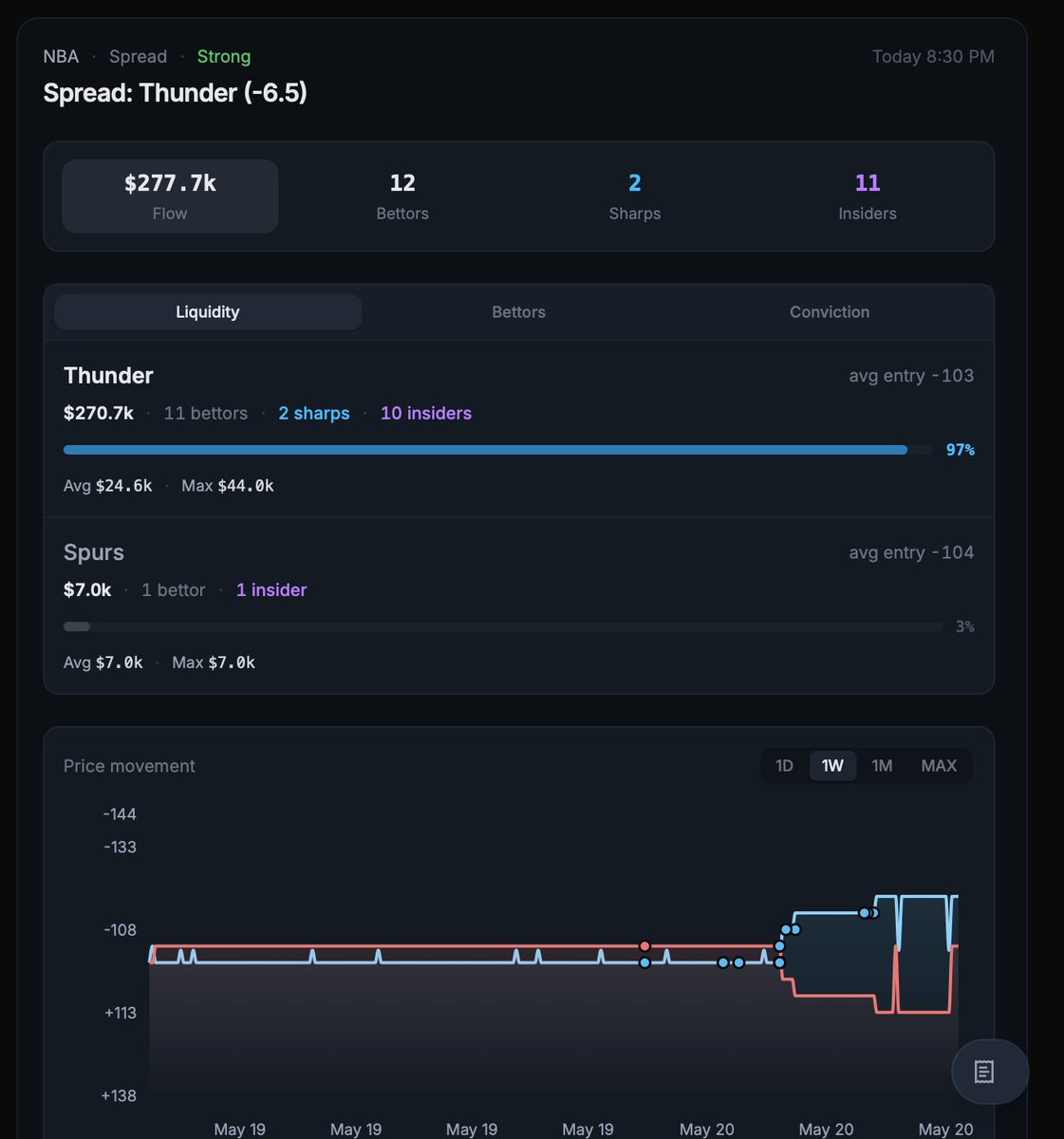Select the Liquidity tab

tap(208, 312)
